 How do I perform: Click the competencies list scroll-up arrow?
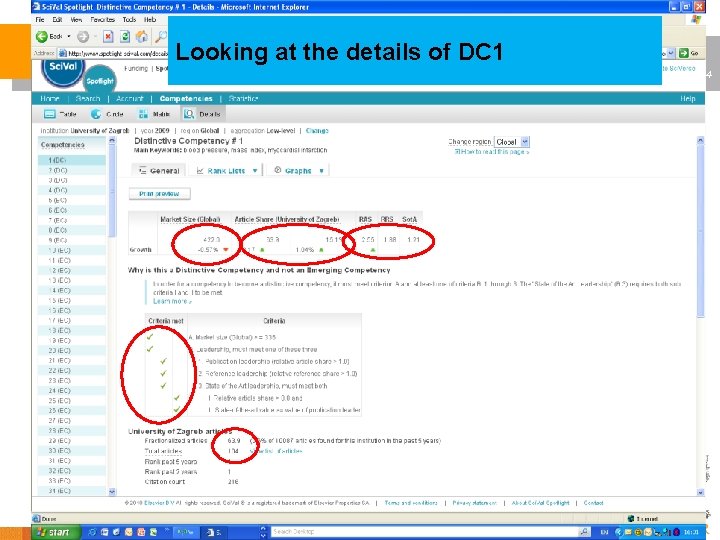(x=112, y=141)
